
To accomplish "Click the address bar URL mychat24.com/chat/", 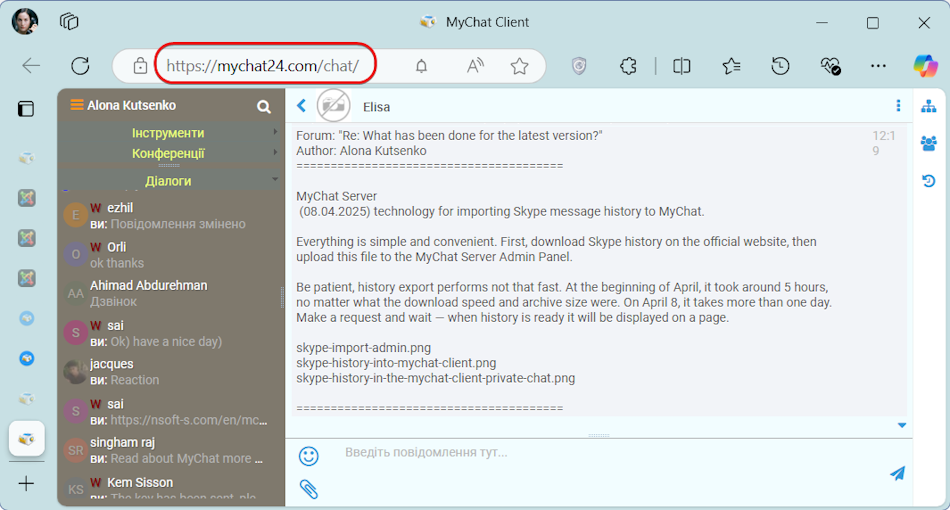I will click(263, 65).
